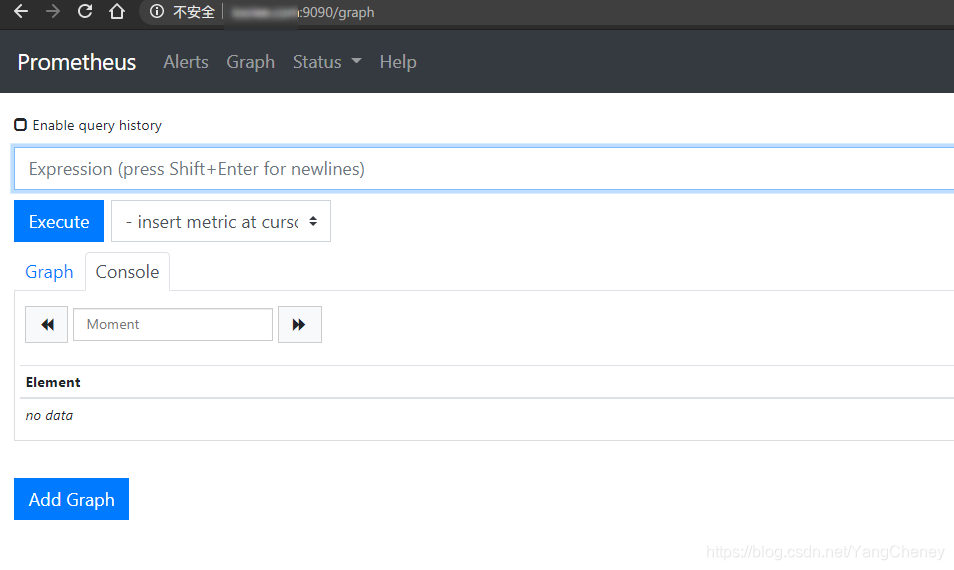
Task: Expand the Status menu in navbar
Action: 327,62
